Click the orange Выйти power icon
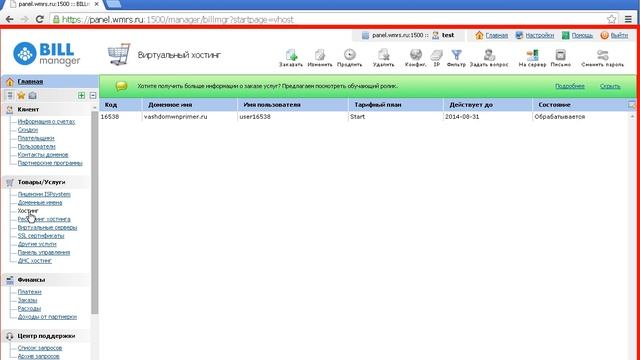640x360 pixels. [604, 36]
